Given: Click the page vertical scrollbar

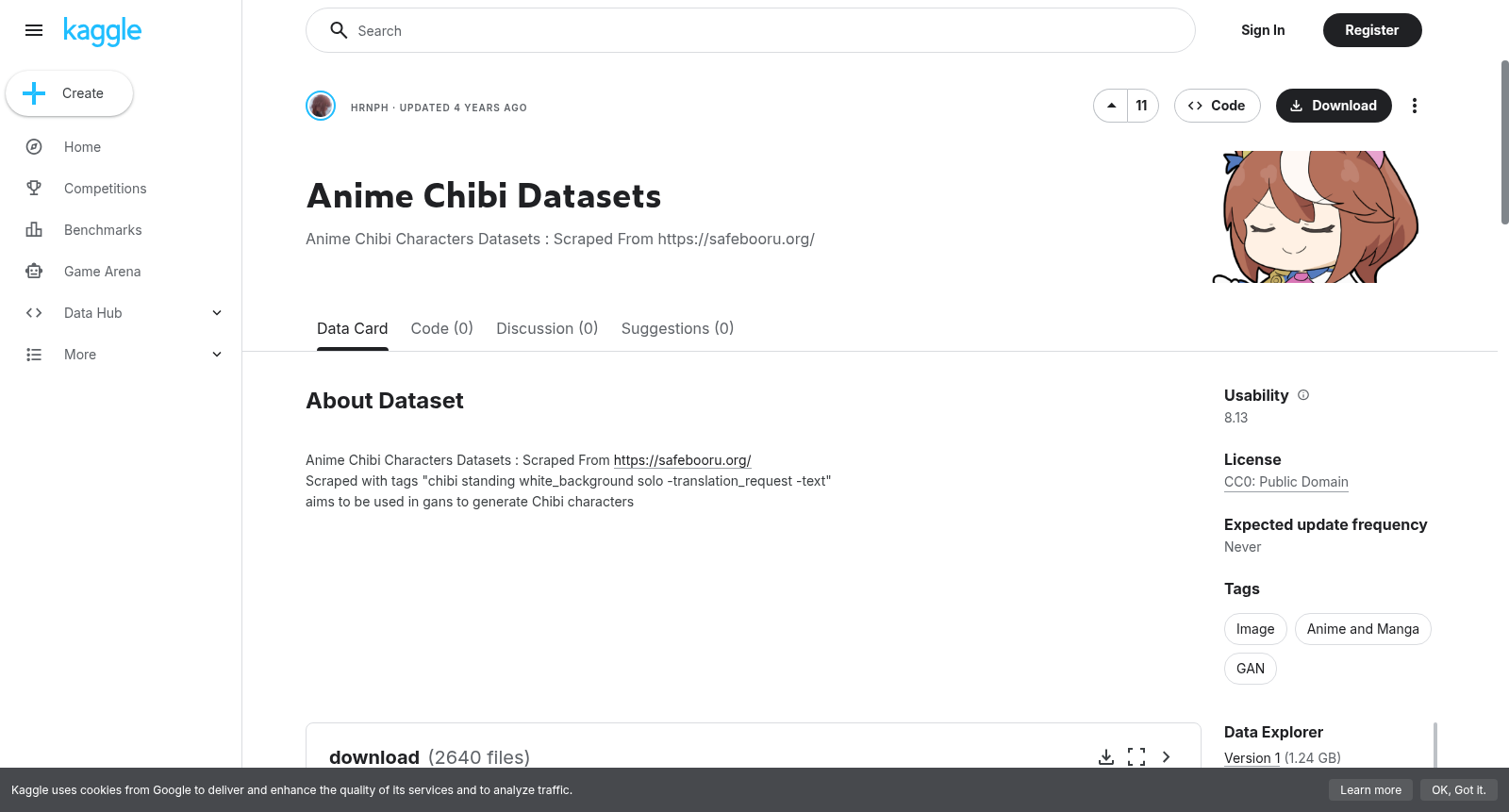Looking at the screenshot, I should tap(1505, 141).
